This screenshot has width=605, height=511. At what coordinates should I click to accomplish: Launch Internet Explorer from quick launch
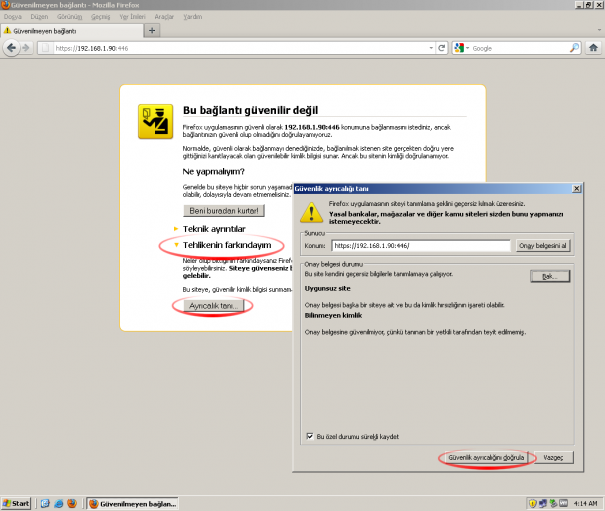tap(59, 503)
